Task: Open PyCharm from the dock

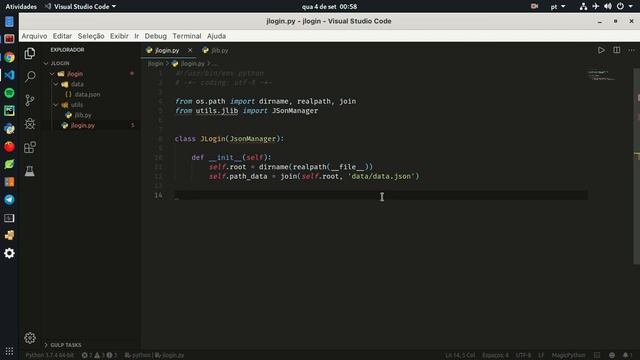Action: [x=9, y=111]
